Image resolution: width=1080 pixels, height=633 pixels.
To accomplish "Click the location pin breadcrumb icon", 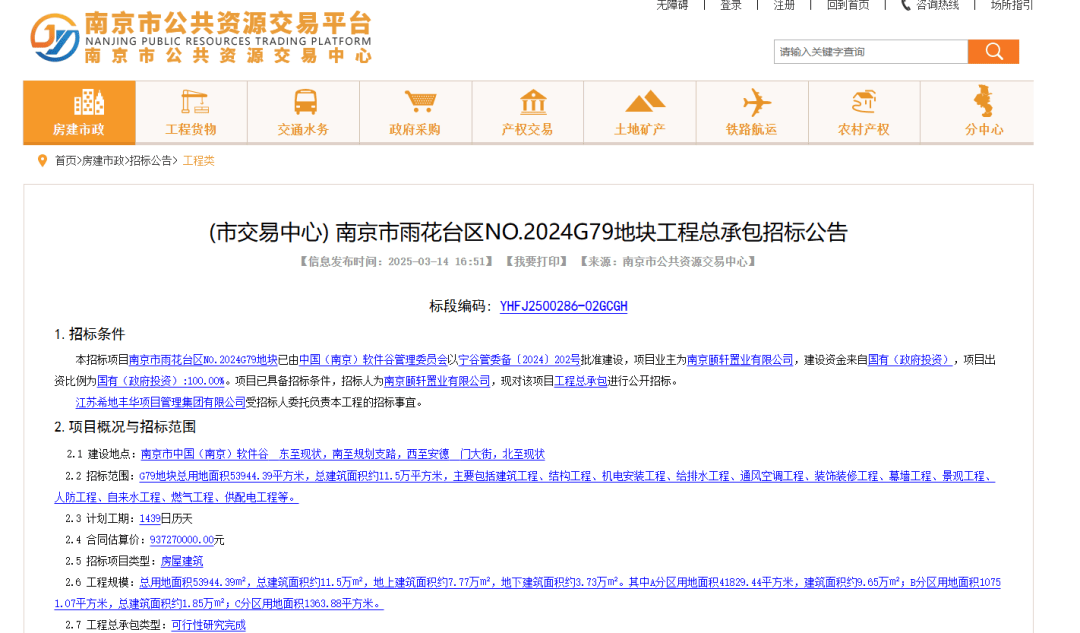I will tap(42, 160).
